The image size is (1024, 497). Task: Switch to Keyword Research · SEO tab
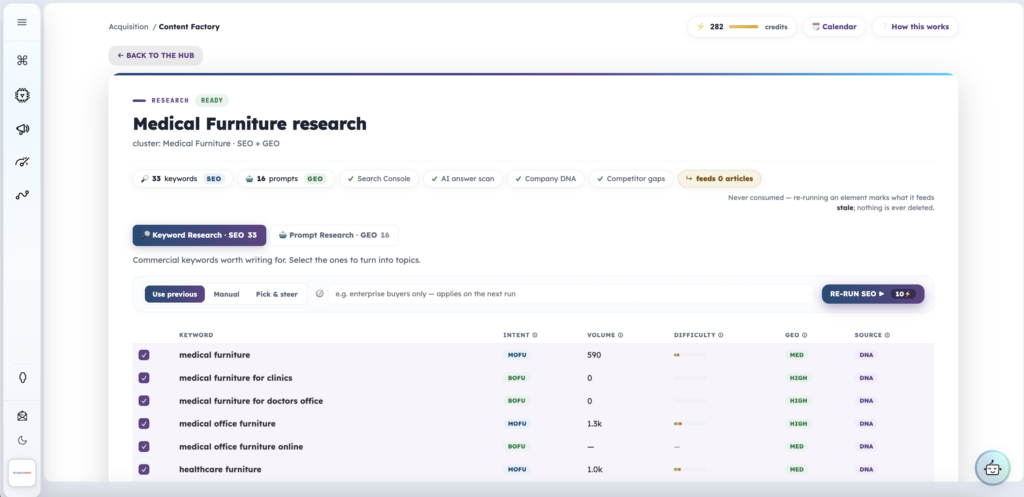199,235
